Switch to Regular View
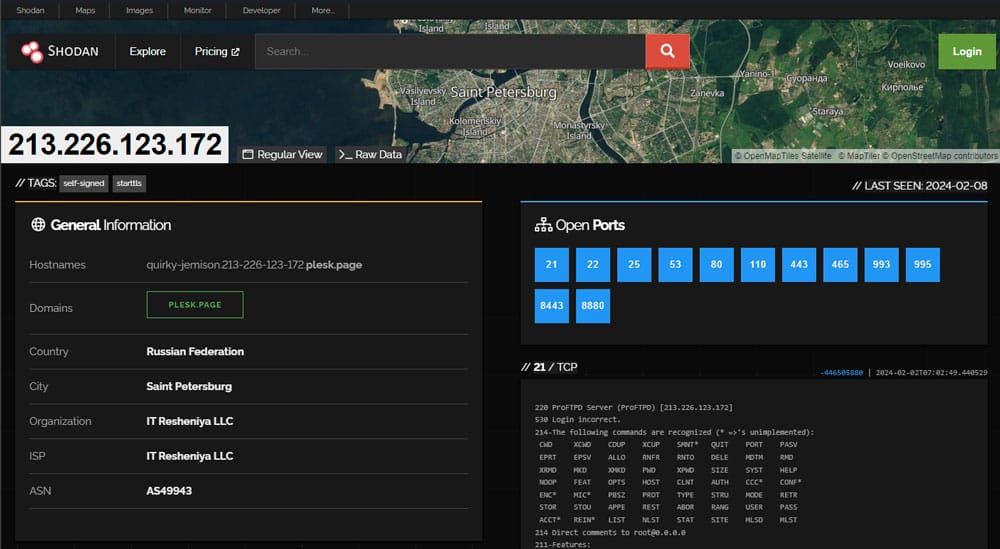Image resolution: width=1000 pixels, height=549 pixels. click(282, 154)
